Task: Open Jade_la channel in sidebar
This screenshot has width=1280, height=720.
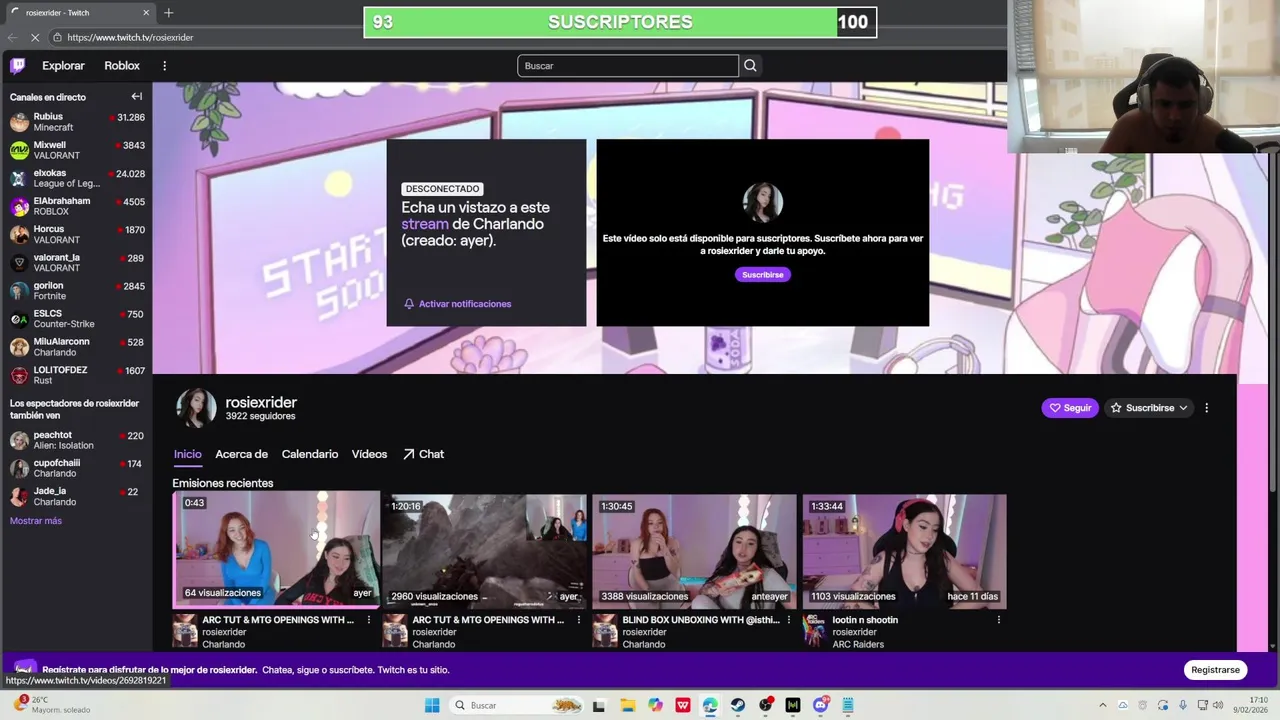Action: coord(77,496)
